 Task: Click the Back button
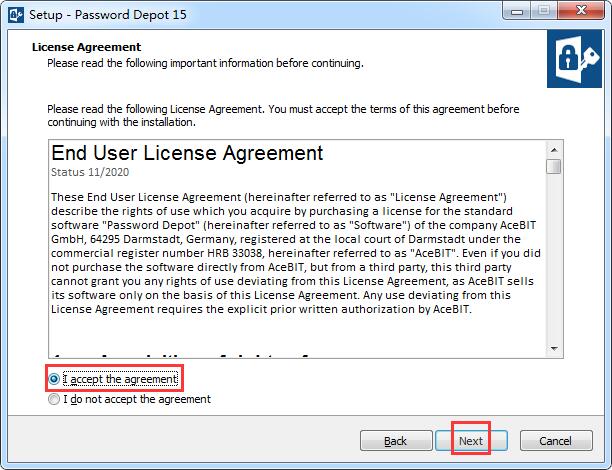396,441
